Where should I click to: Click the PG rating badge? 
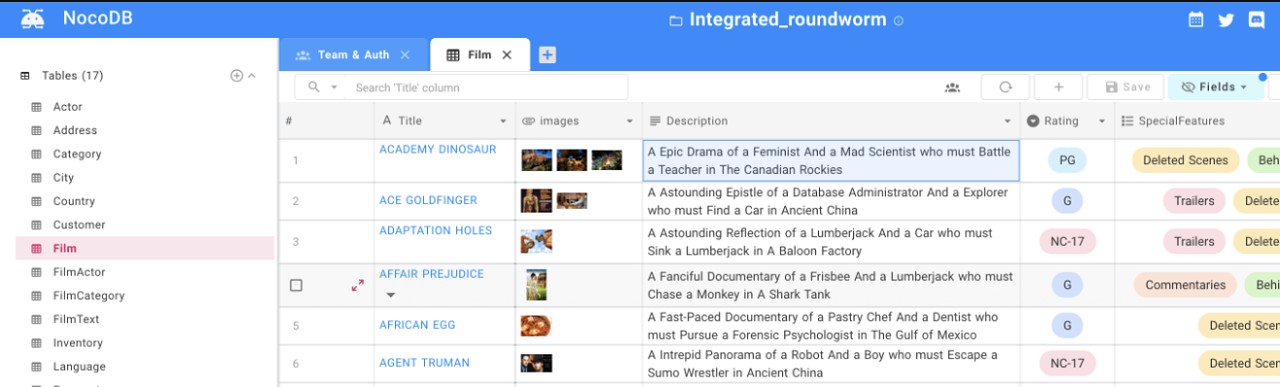click(1066, 160)
